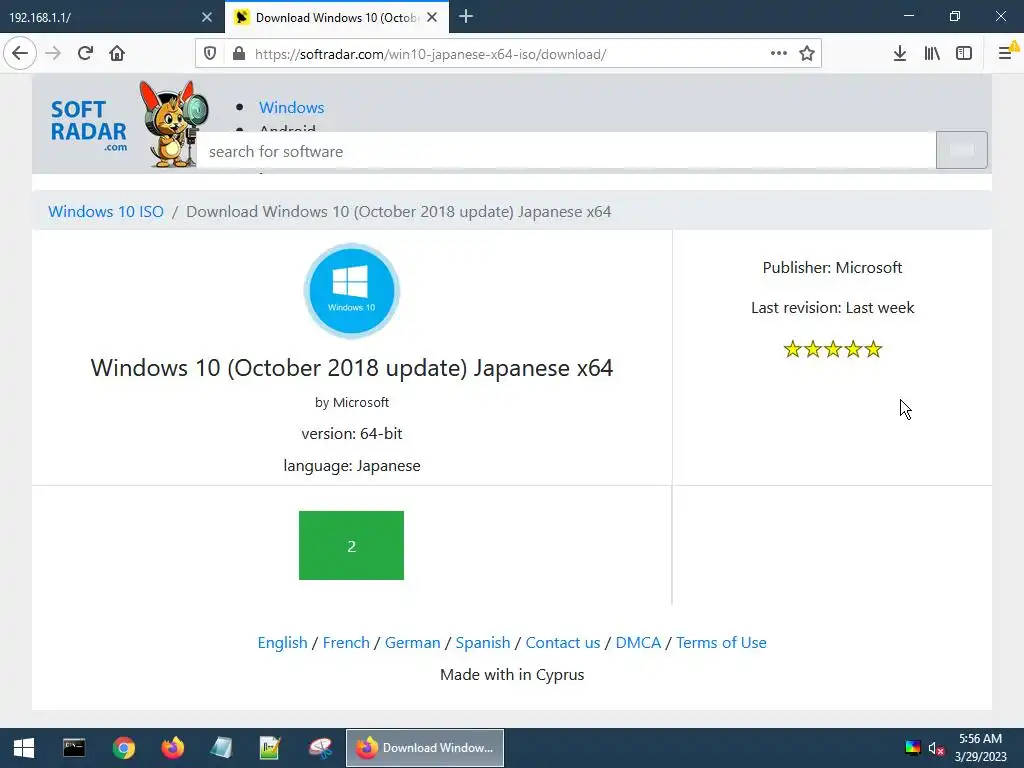Open the Windows category link
The width and height of the screenshot is (1024, 768).
point(291,108)
